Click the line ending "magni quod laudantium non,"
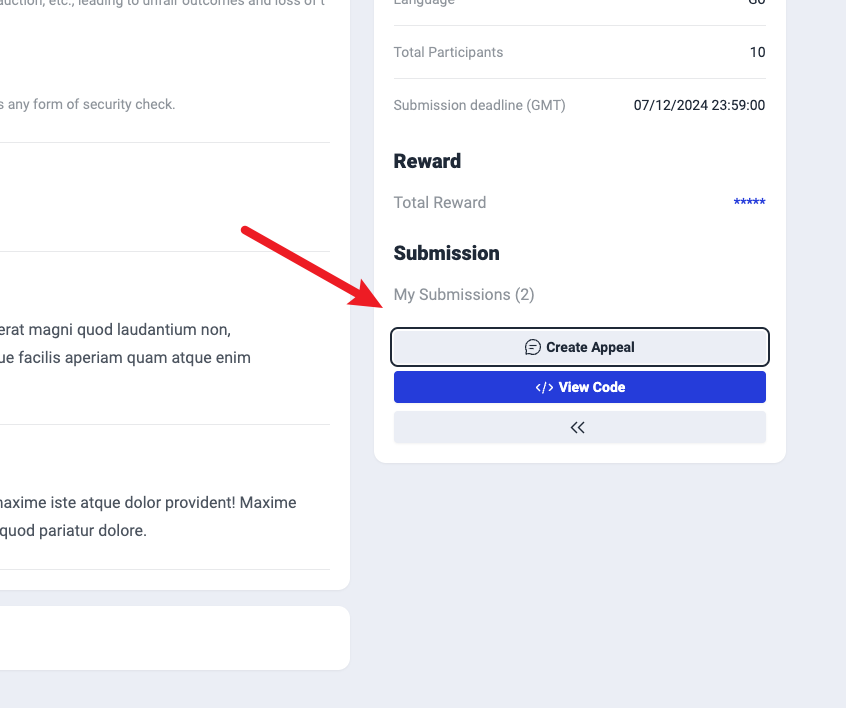This screenshot has width=846, height=708. (x=116, y=329)
